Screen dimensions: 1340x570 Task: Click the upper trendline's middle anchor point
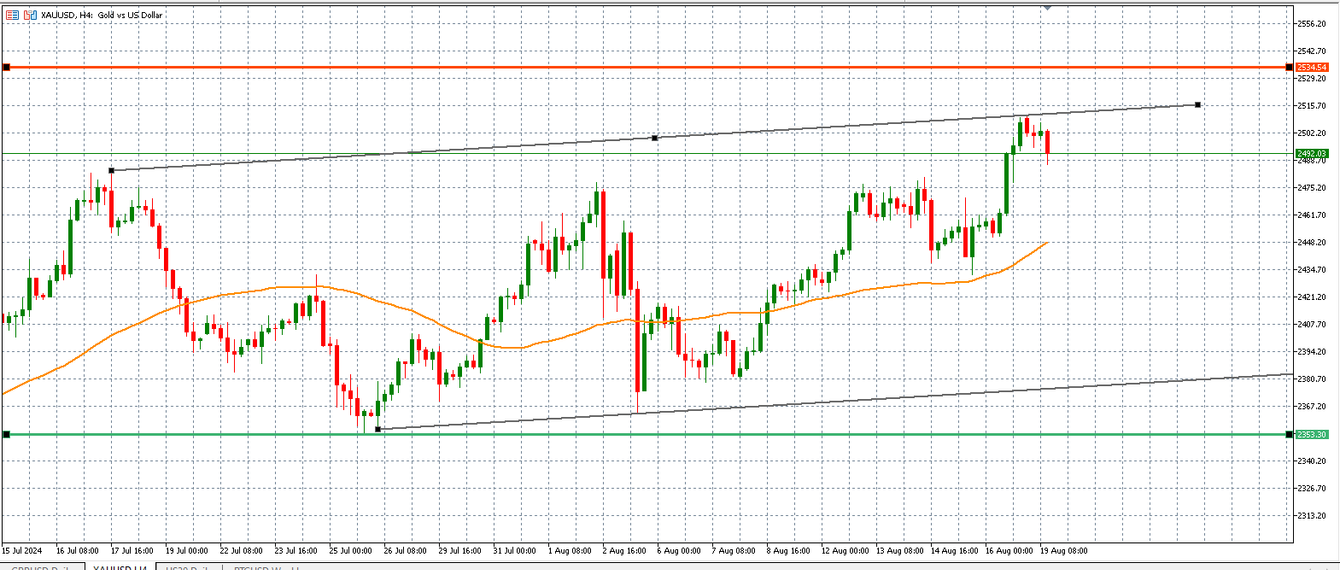coord(654,138)
